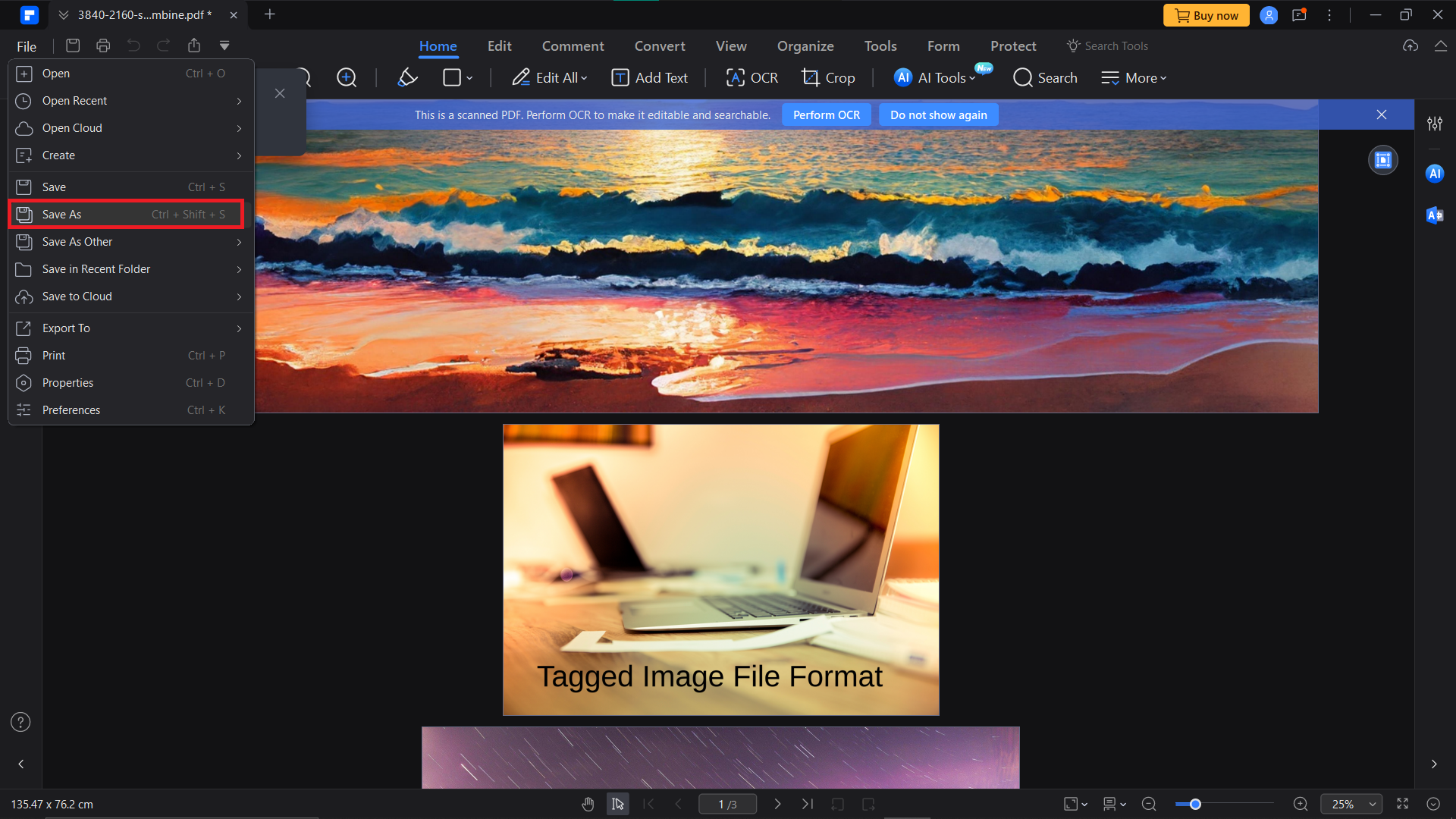The height and width of the screenshot is (819, 1456).
Task: Click the Comment tab
Action: click(x=570, y=45)
